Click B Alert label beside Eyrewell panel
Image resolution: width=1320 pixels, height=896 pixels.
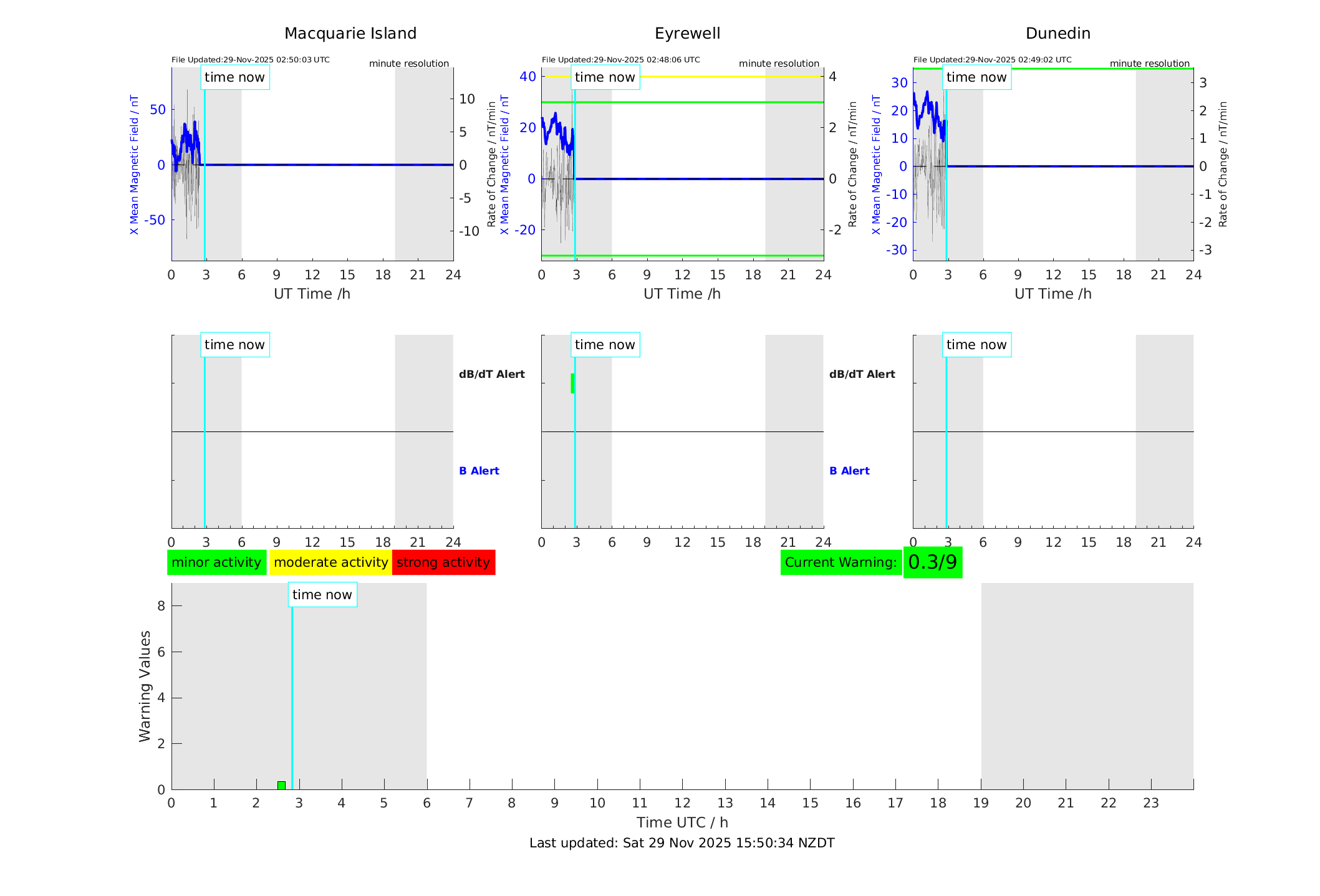tap(849, 471)
